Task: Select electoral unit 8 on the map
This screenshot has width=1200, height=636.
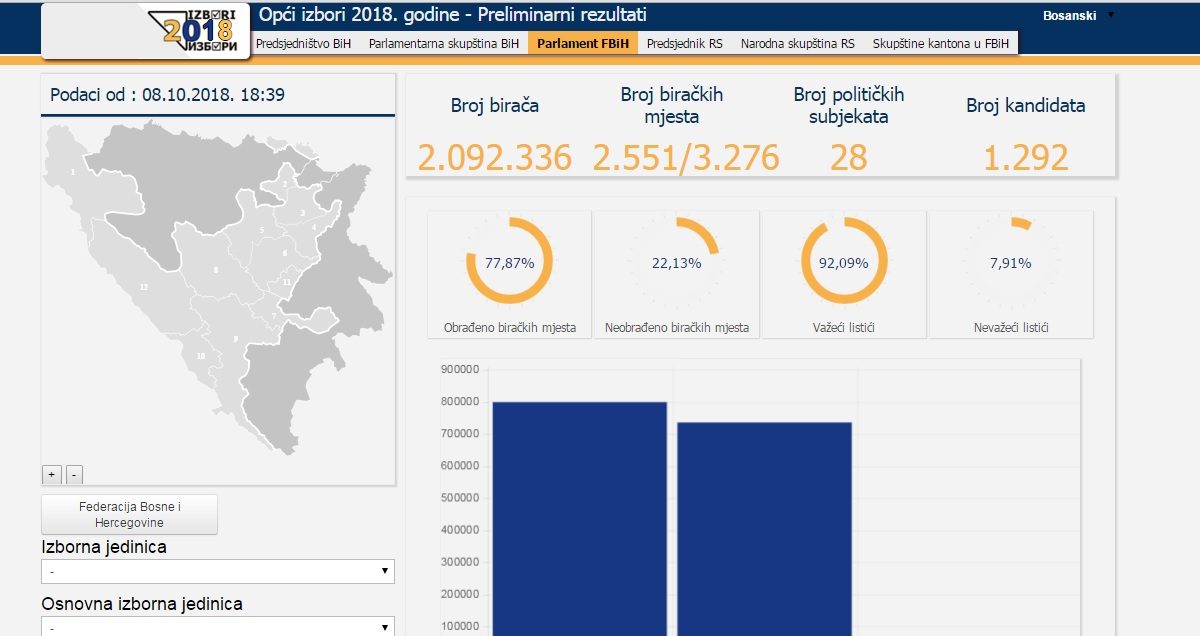Action: pyautogui.click(x=215, y=270)
